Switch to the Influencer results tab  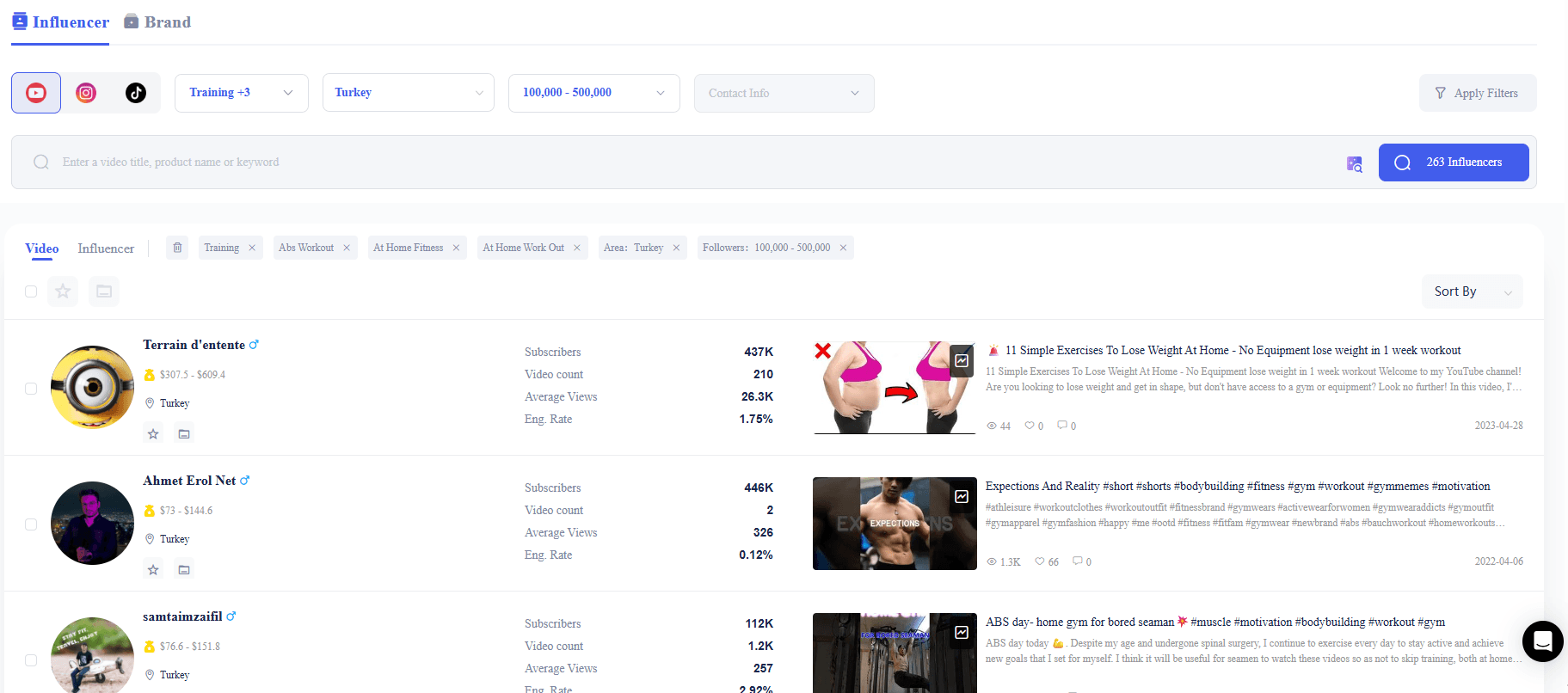pyautogui.click(x=106, y=248)
